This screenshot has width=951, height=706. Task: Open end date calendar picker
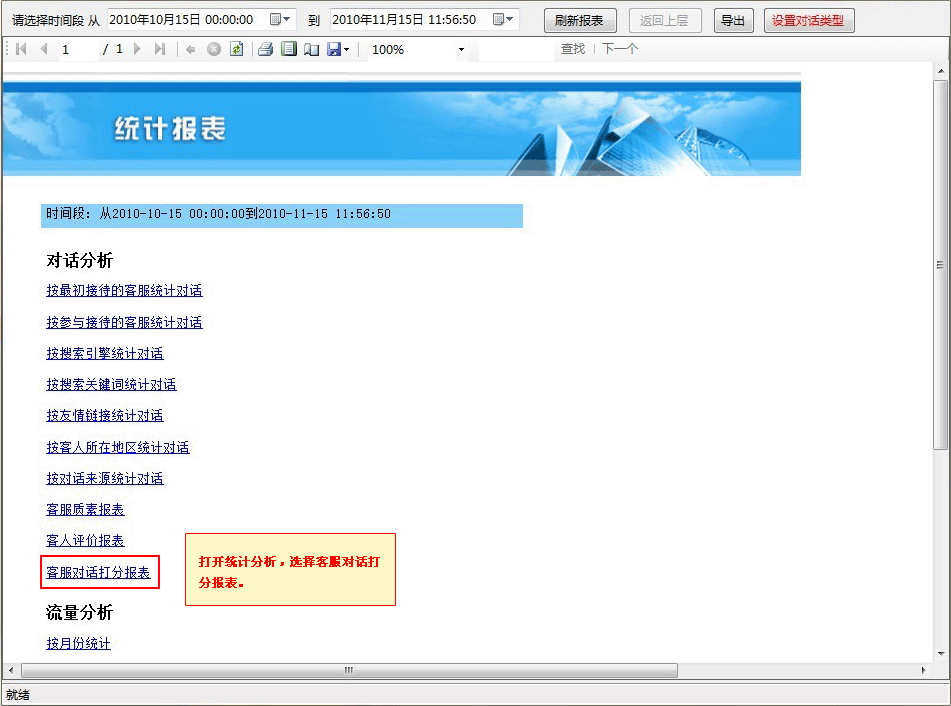[x=502, y=19]
